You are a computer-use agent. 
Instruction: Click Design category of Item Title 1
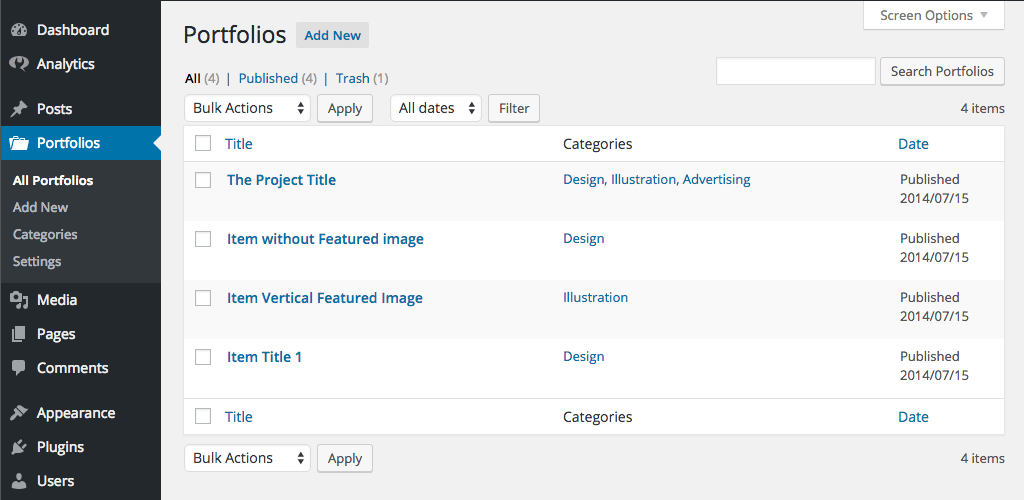pos(584,356)
